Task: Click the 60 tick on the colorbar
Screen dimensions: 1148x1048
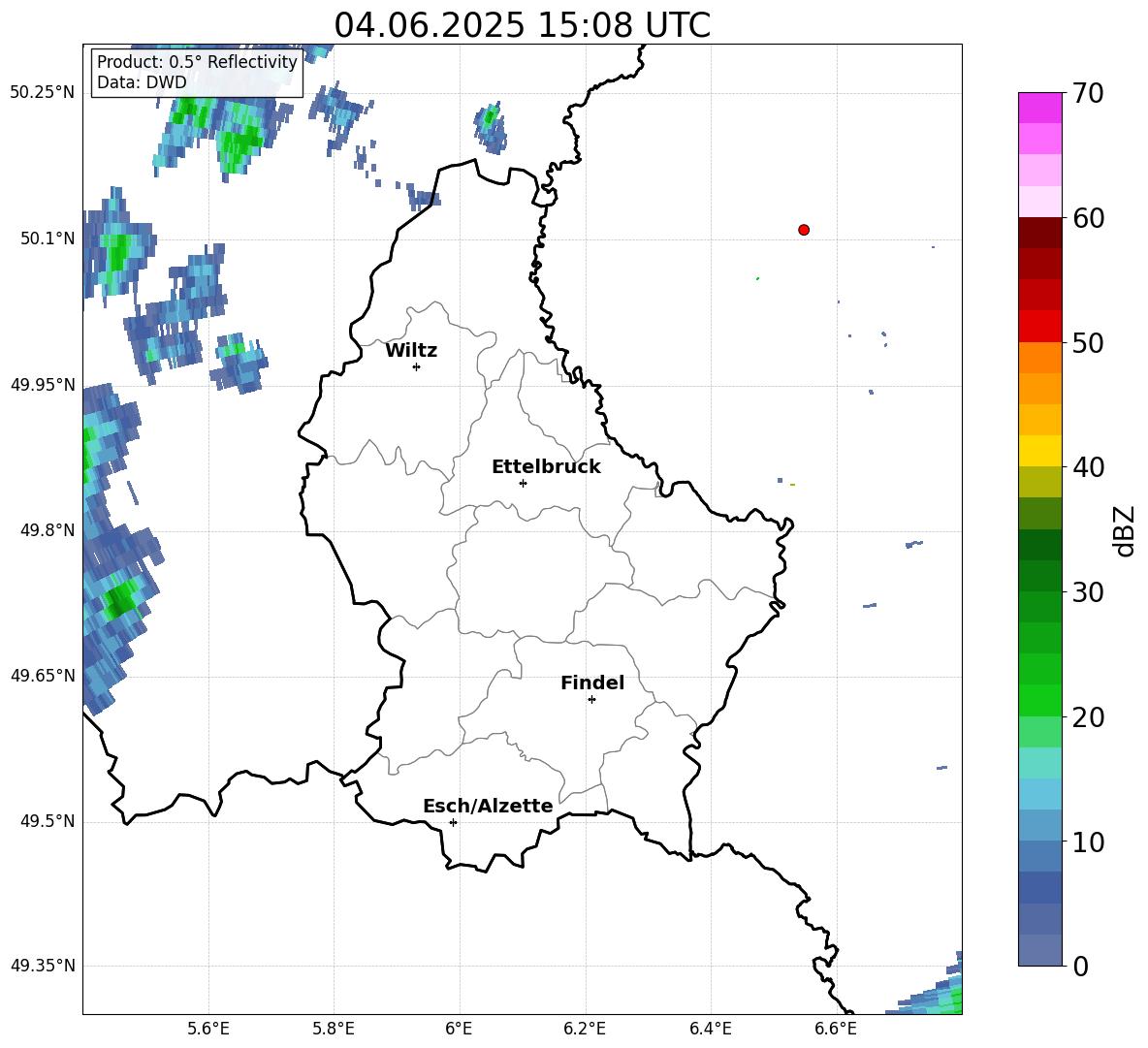Action: point(1087,218)
